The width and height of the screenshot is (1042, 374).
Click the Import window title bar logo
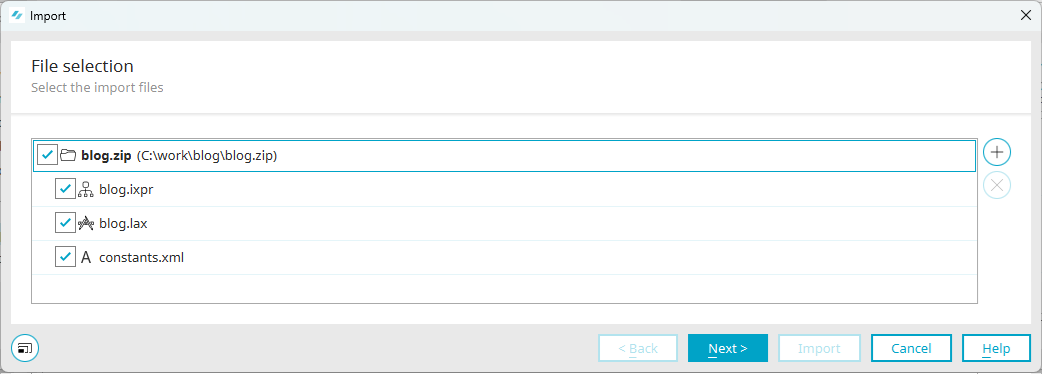[18, 15]
